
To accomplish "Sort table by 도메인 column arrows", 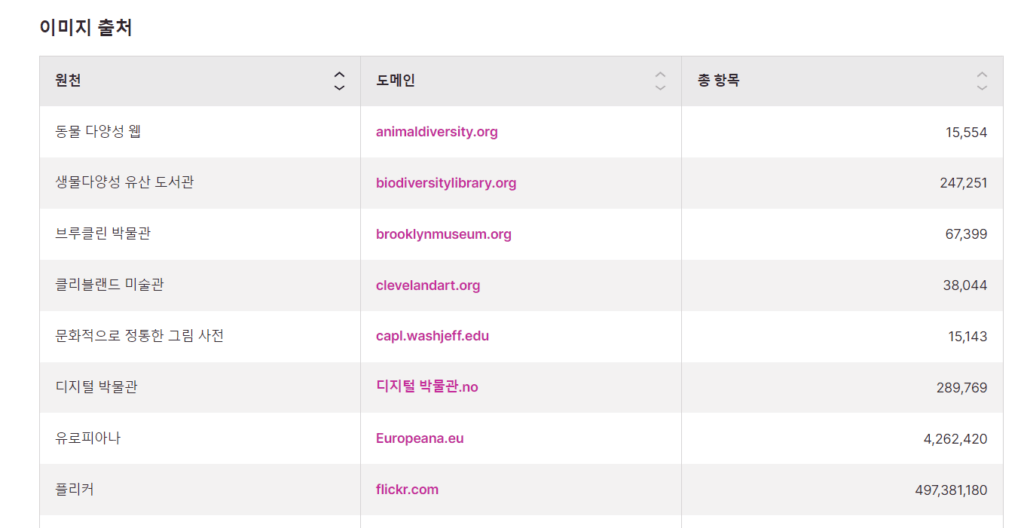I will pyautogui.click(x=660, y=81).
